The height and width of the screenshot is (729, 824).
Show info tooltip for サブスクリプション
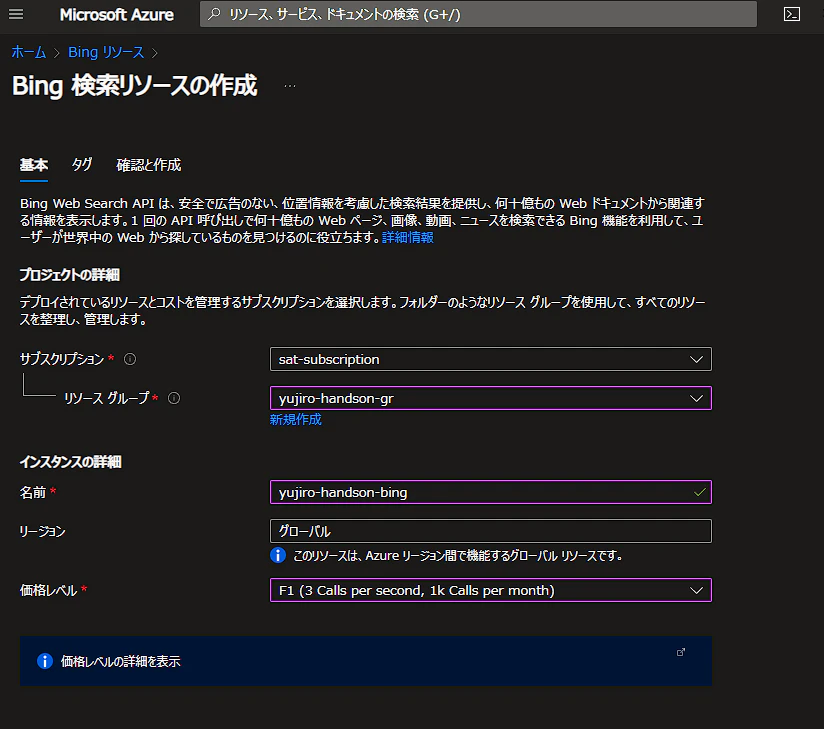pyautogui.click(x=130, y=359)
